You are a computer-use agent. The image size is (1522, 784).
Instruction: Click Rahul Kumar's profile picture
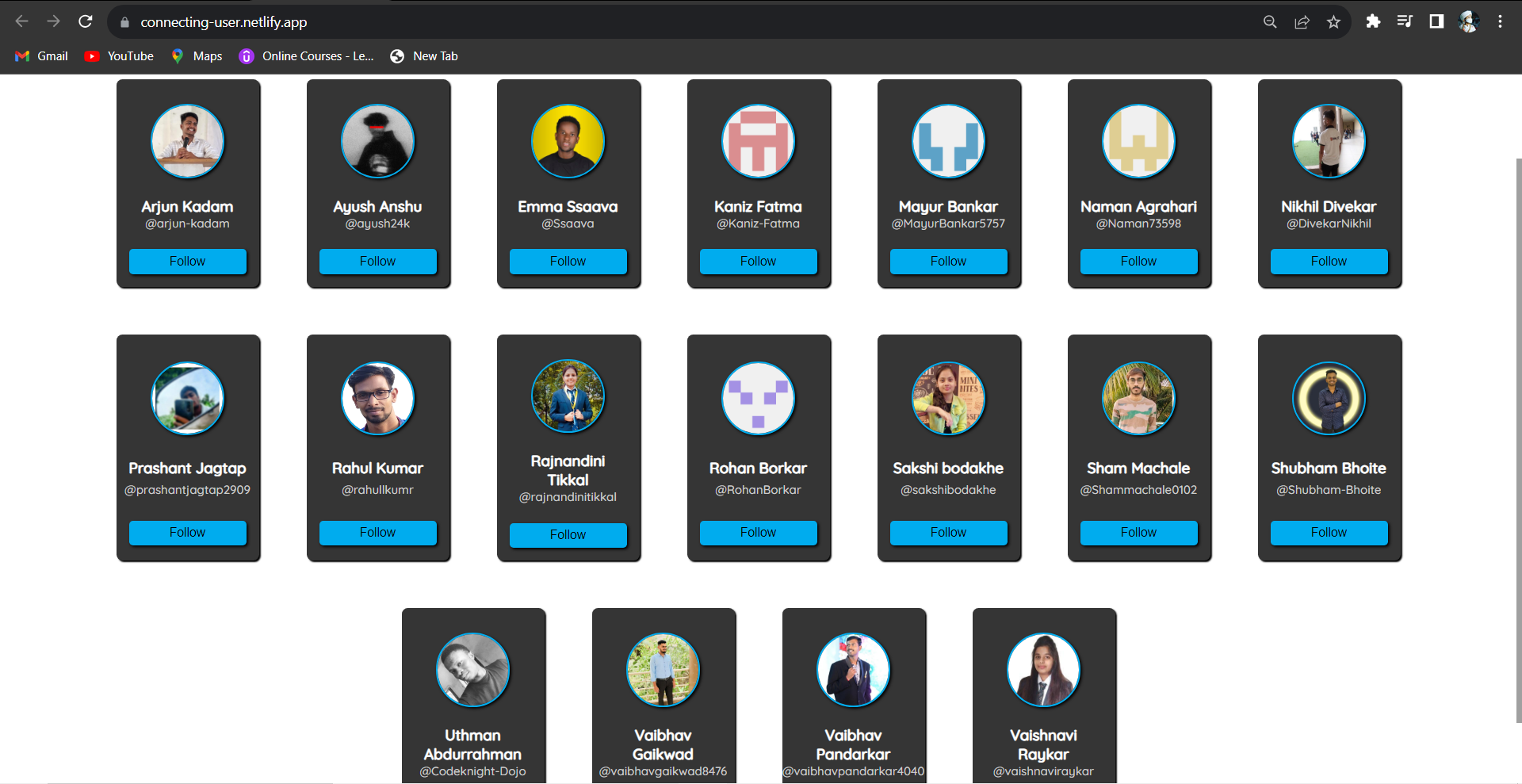(378, 399)
